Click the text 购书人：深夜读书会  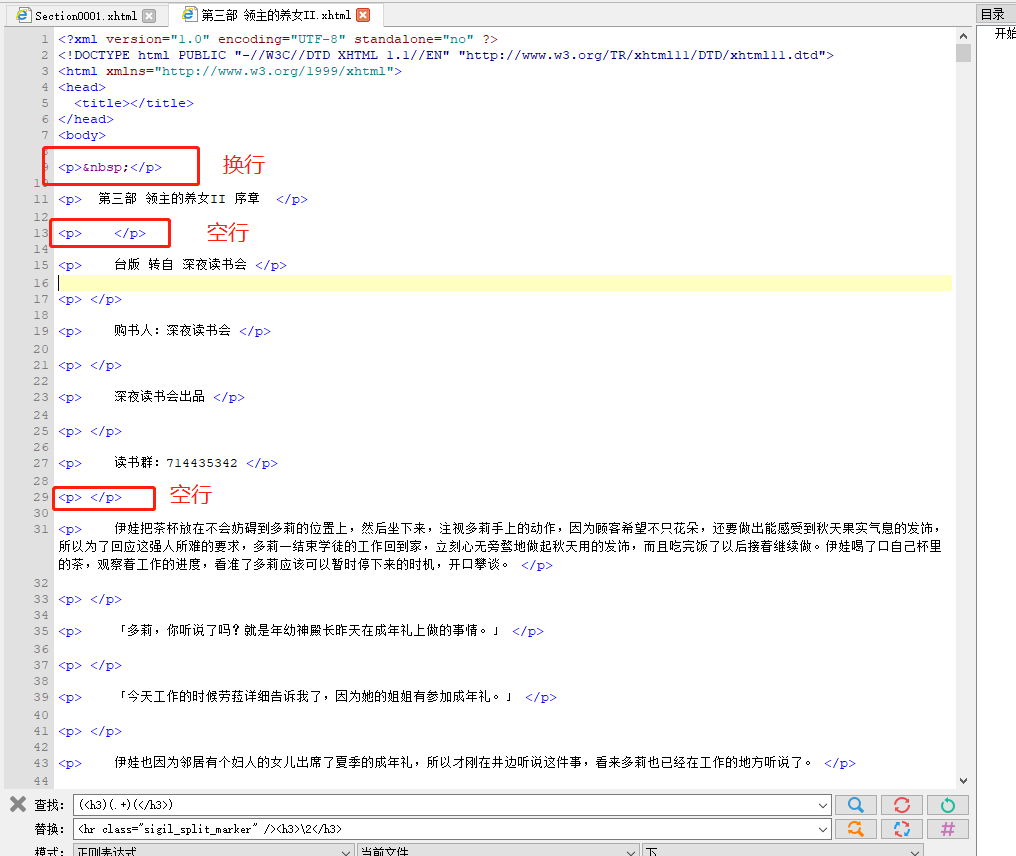click(172, 330)
